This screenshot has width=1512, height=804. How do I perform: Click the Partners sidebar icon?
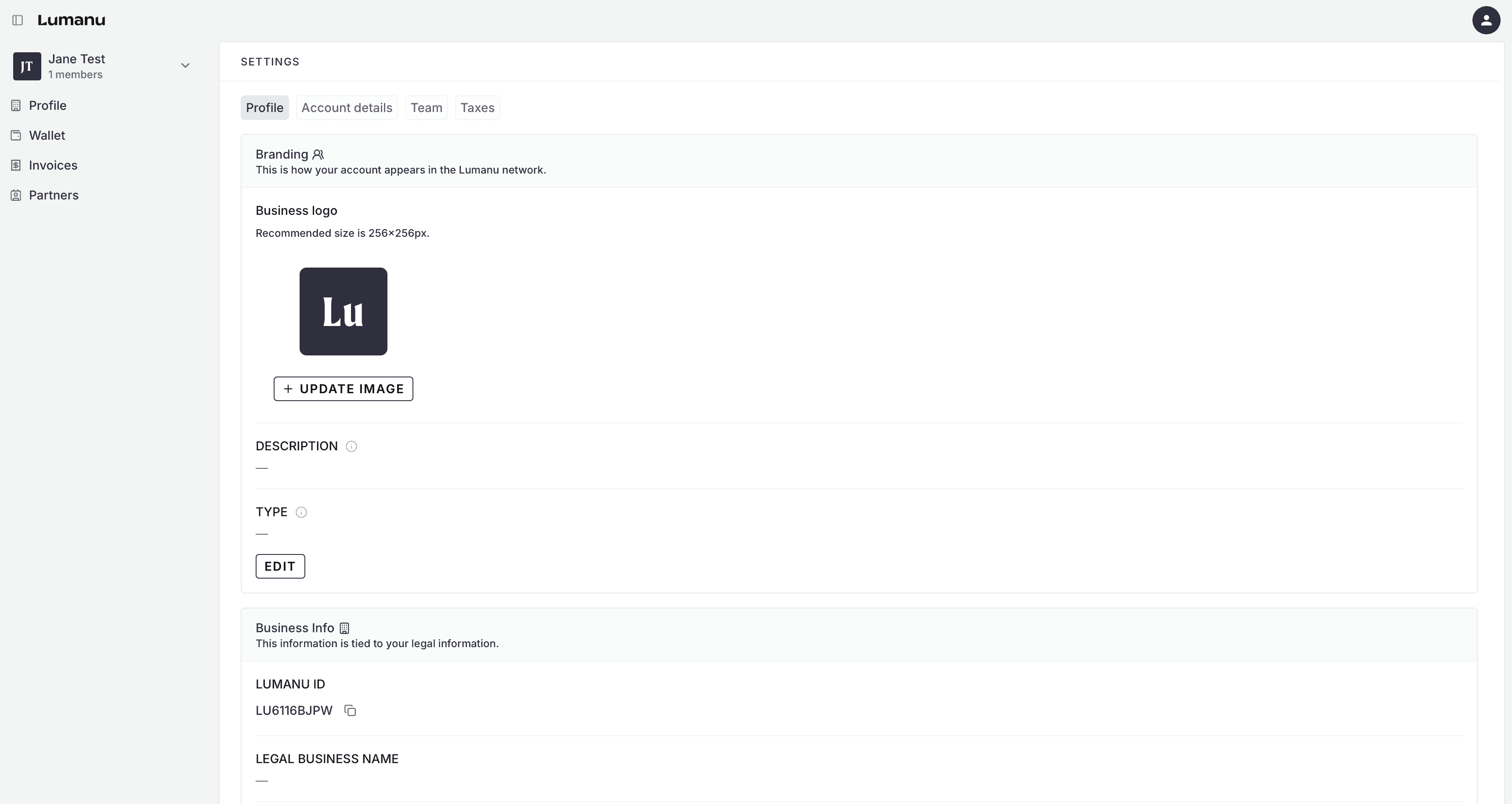point(16,196)
